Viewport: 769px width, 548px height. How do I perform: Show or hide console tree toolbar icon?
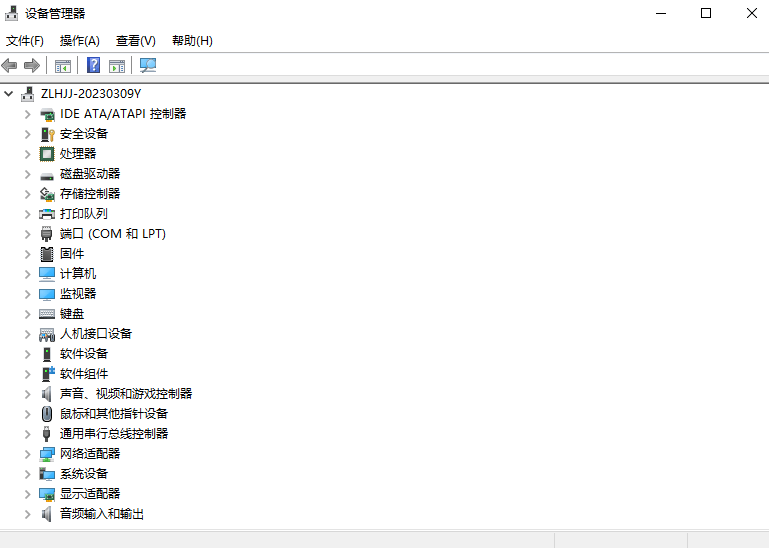point(63,66)
